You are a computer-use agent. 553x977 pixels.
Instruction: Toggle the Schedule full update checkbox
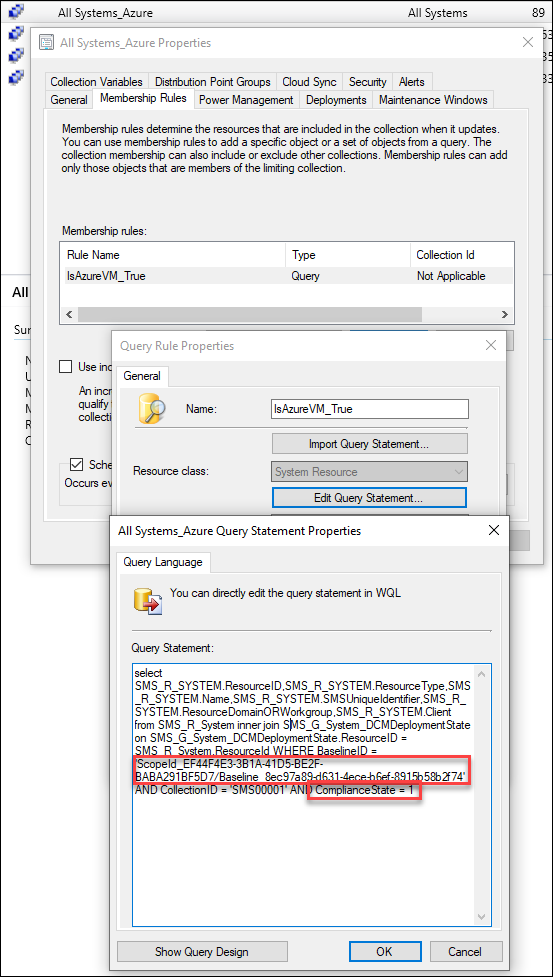77,464
